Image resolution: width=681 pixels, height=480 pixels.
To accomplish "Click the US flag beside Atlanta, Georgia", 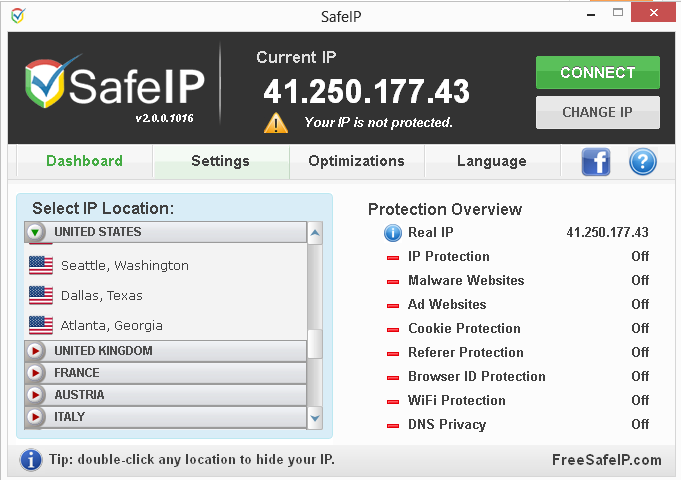I will point(41,325).
